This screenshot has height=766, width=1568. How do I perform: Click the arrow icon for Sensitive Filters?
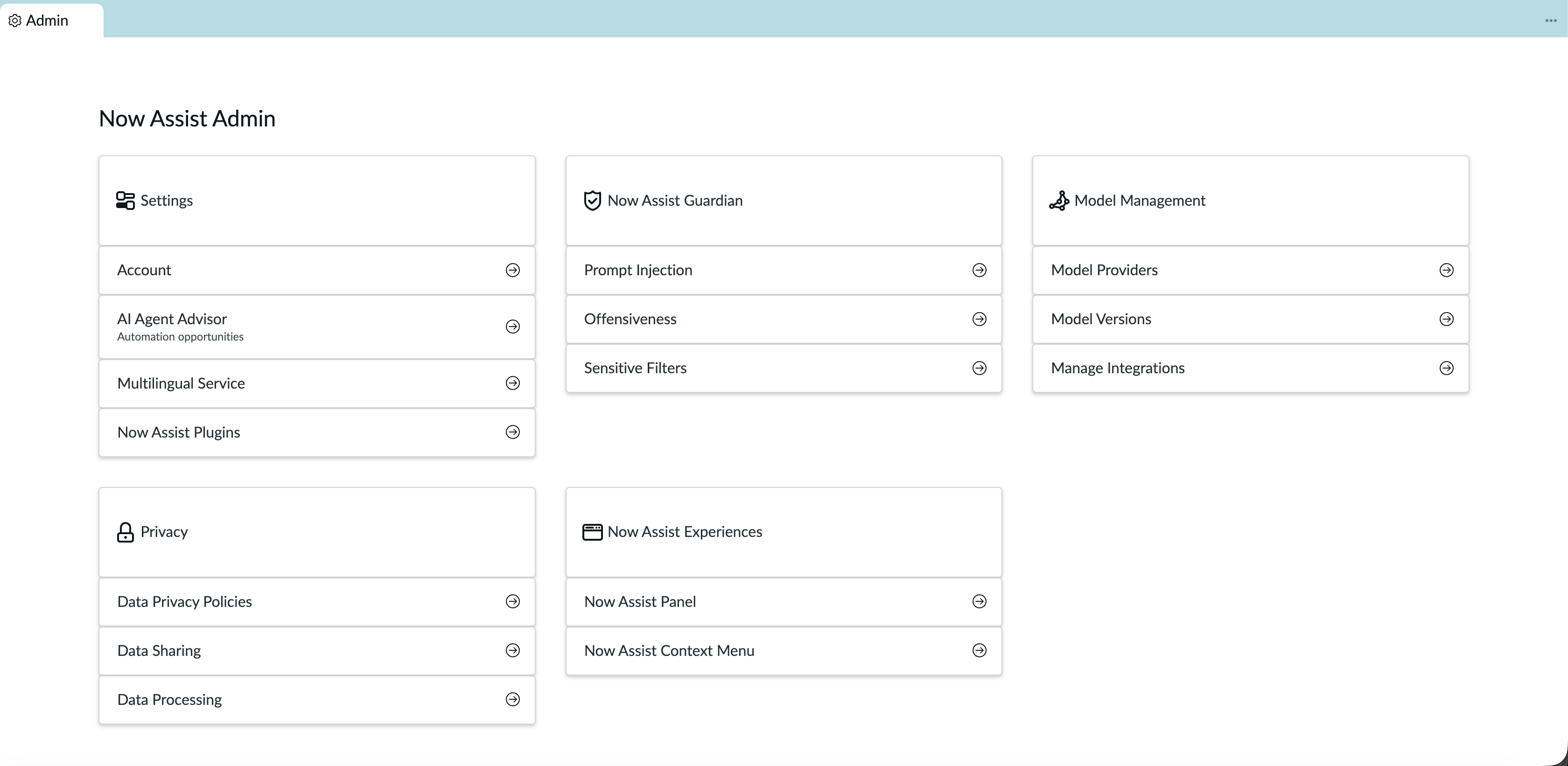980,368
